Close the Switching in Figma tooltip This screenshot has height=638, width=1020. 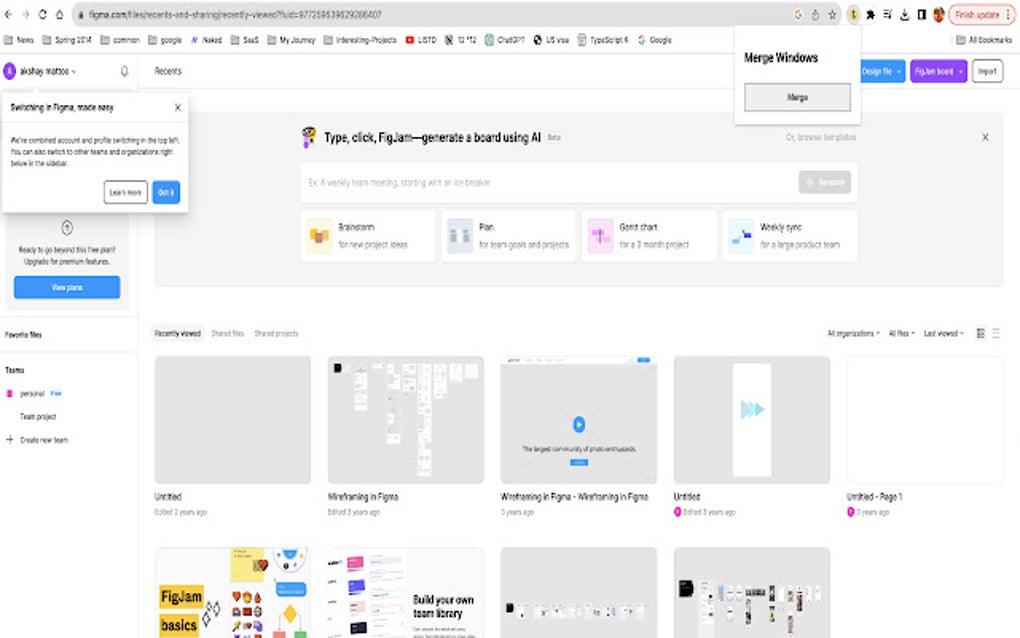point(178,107)
